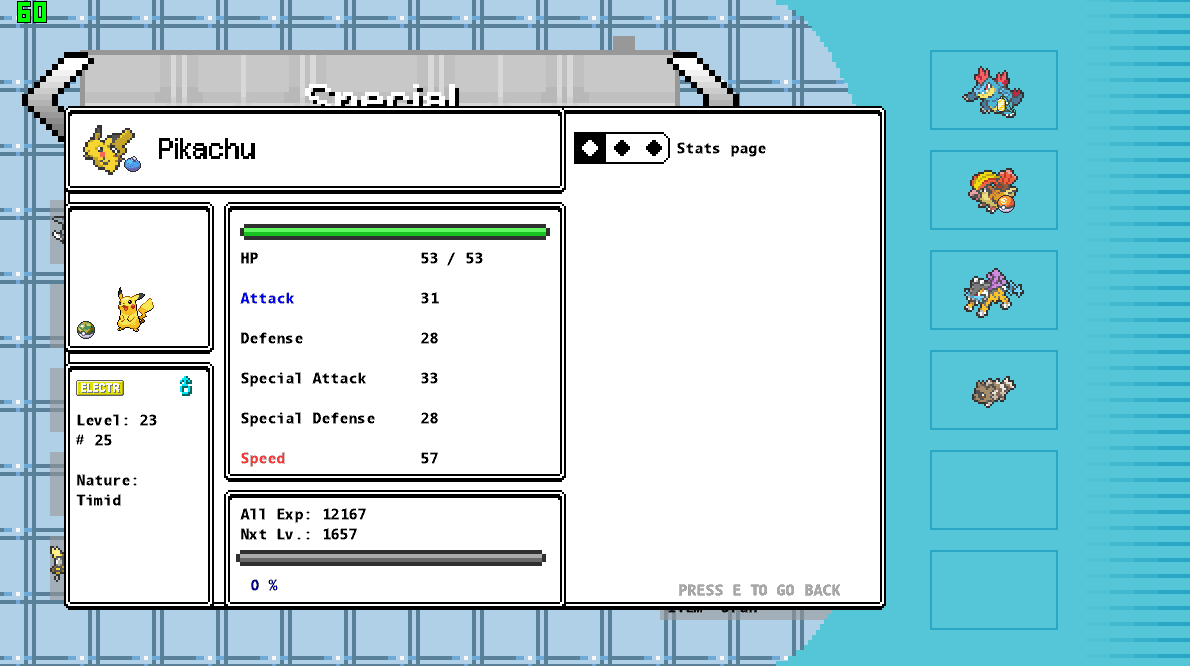Click PRESS E TO GO BACK text
Image resolution: width=1190 pixels, height=666 pixels.
click(759, 590)
